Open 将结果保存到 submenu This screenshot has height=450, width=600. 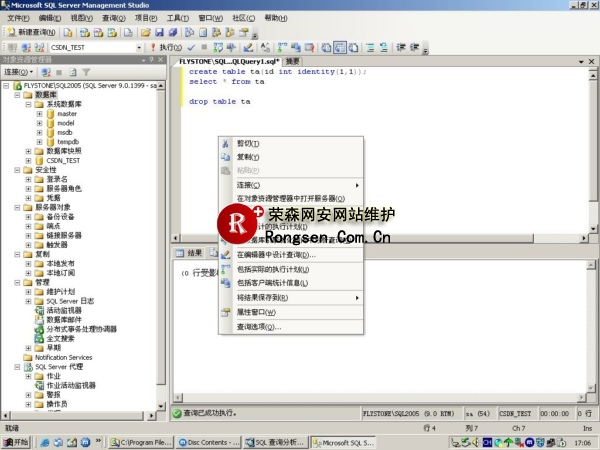pos(291,298)
